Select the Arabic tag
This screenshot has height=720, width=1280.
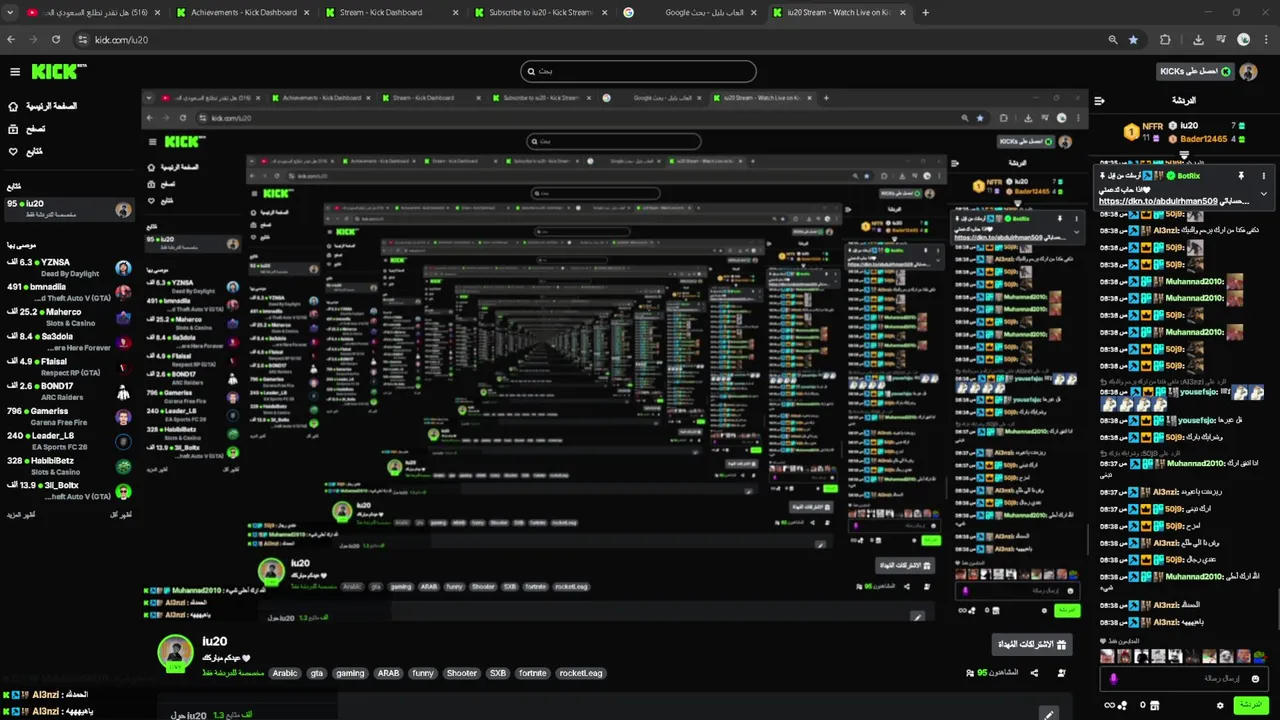coord(285,673)
